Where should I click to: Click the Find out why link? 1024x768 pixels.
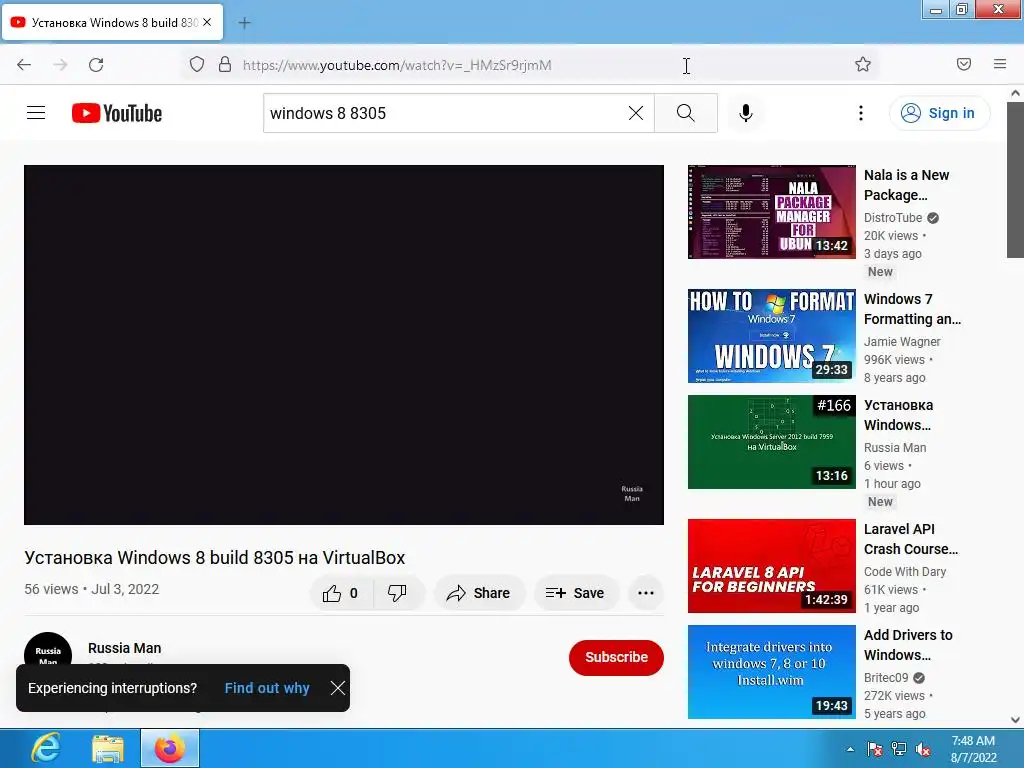267,688
